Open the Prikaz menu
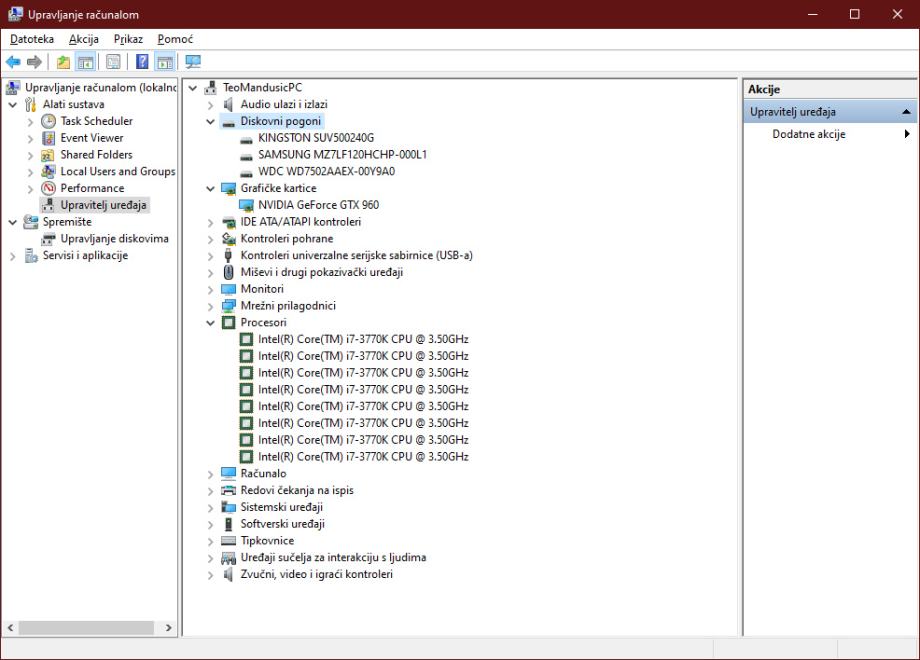This screenshot has width=920, height=660. [x=128, y=39]
